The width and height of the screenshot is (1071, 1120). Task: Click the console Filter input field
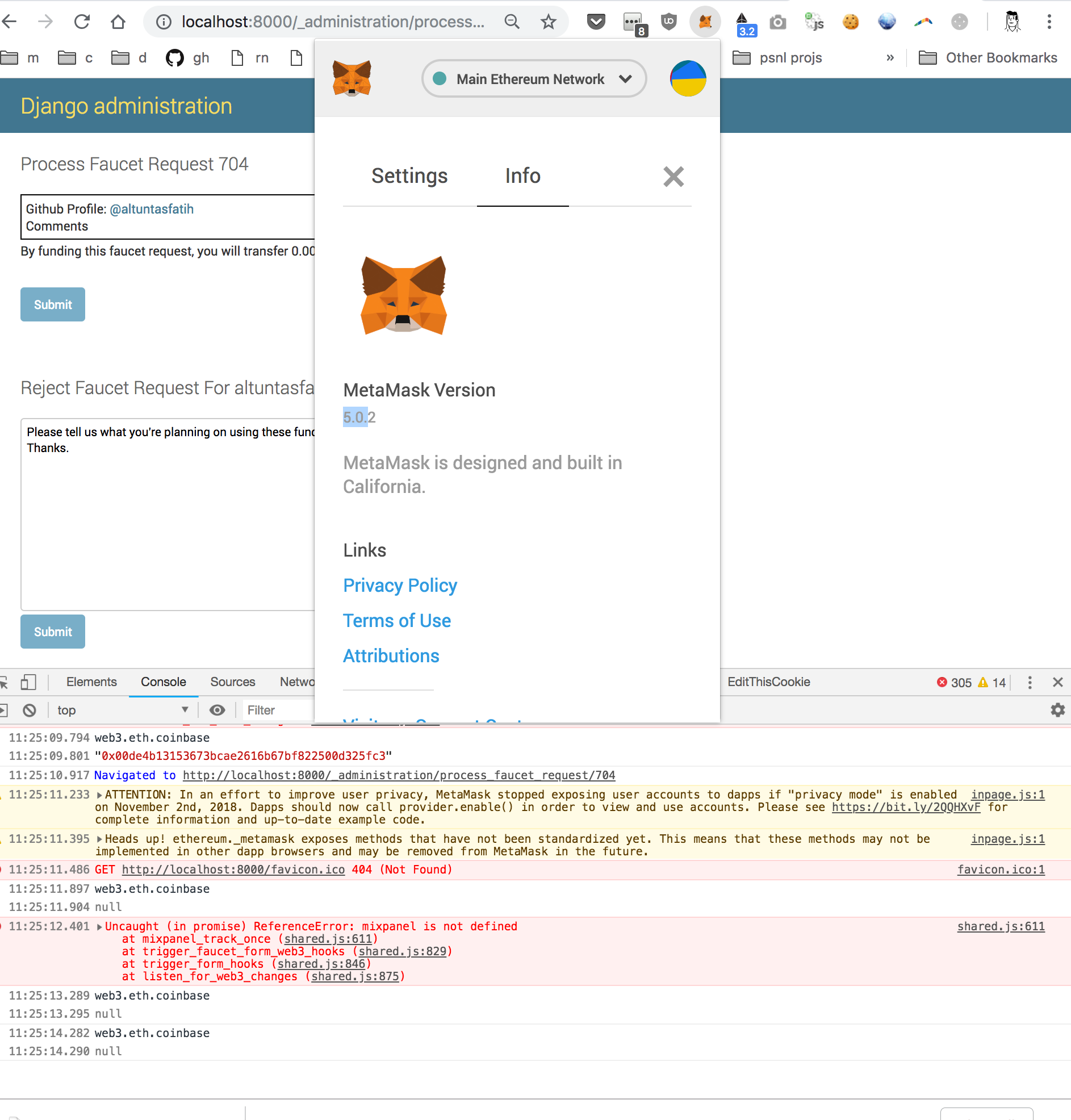280,710
